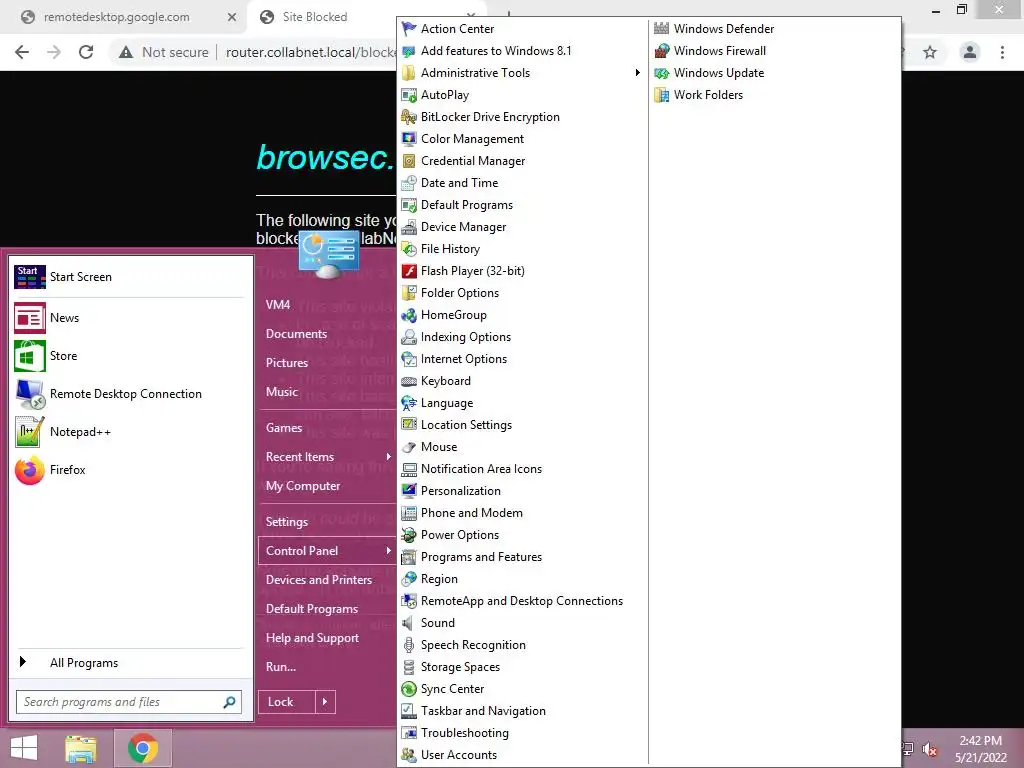Open the taskbar clock showing 2:42 PM
1024x768 pixels.
980,749
